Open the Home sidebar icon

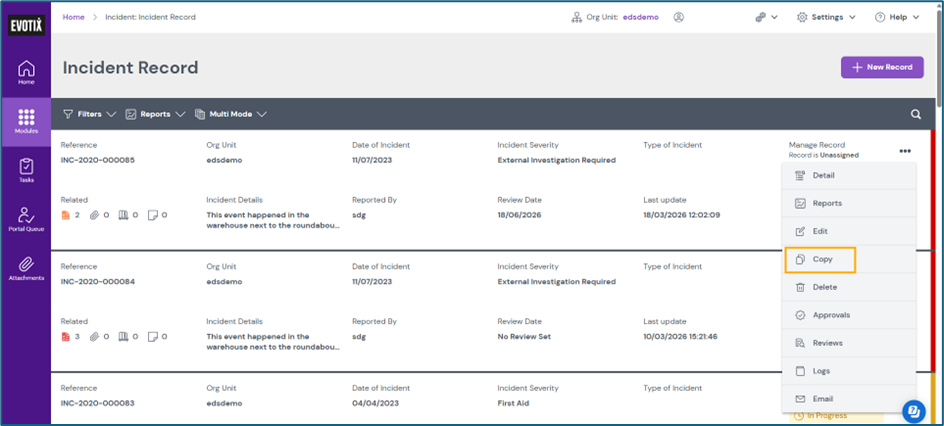pos(26,72)
